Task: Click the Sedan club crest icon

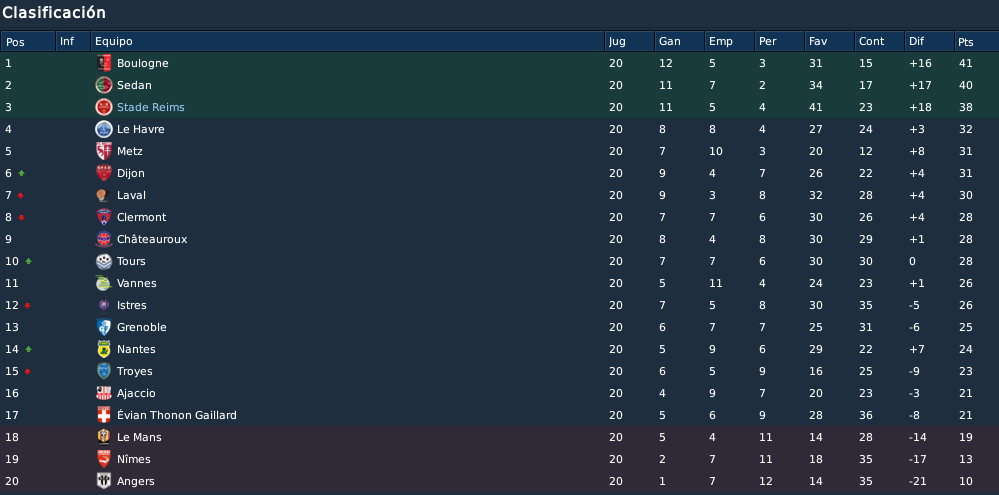Action: click(103, 85)
